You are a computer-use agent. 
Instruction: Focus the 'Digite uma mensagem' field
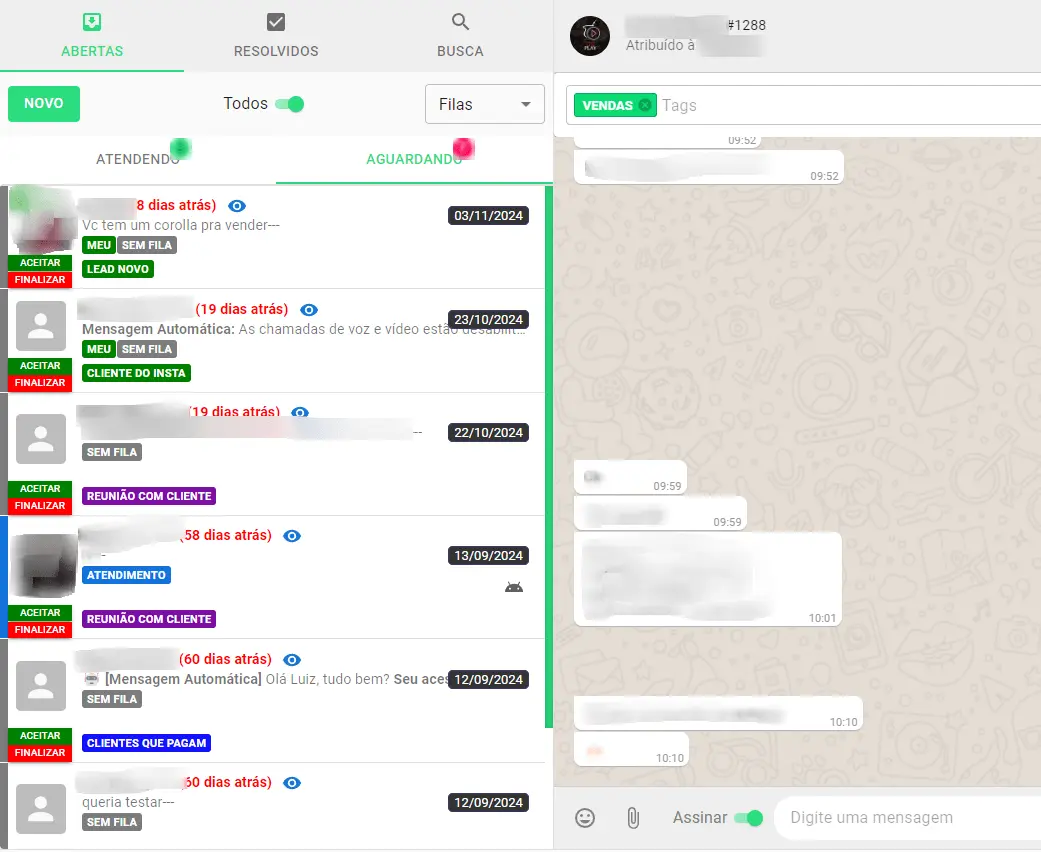[908, 817]
